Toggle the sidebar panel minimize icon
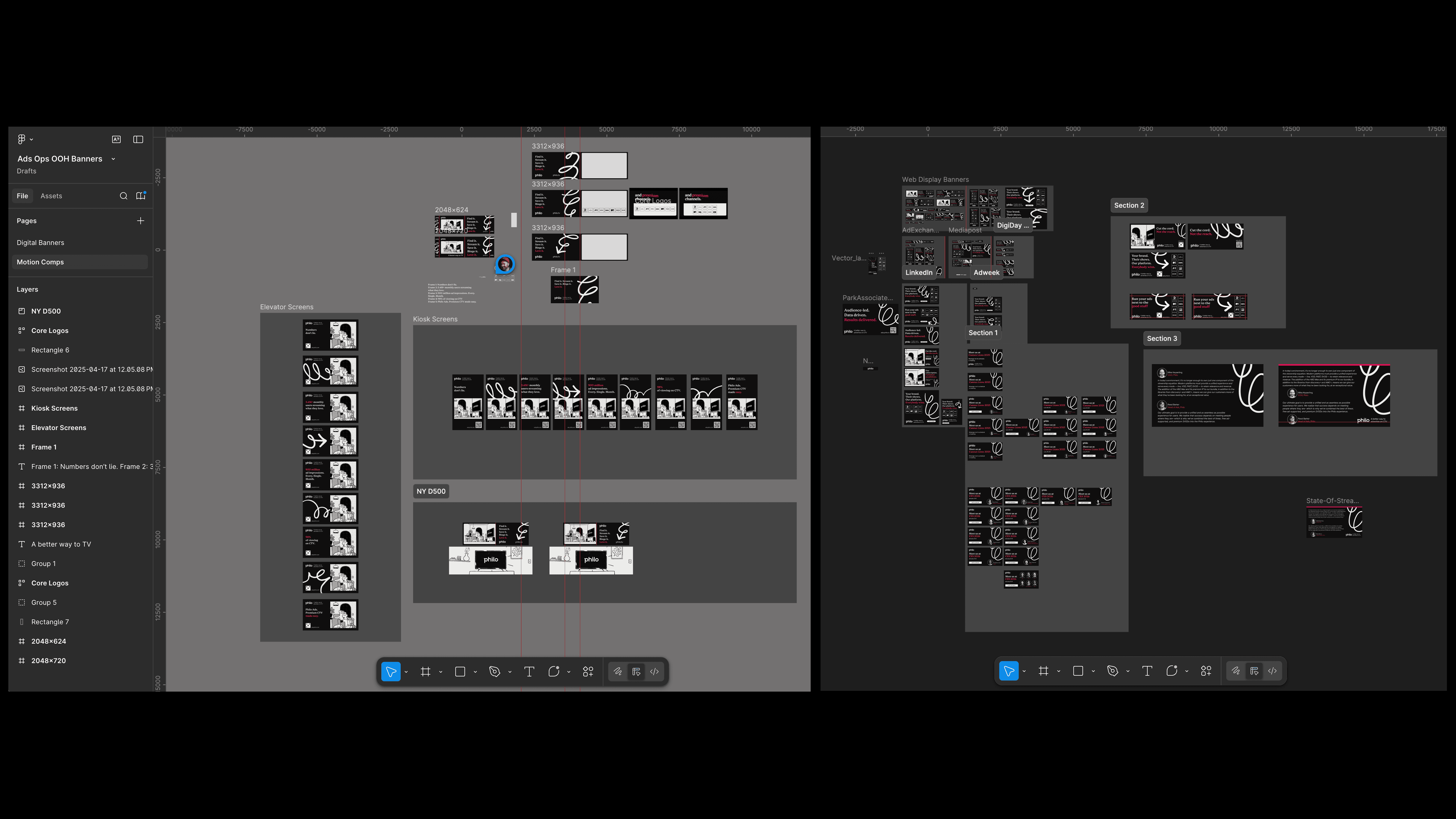This screenshot has height=819, width=1456. (x=138, y=140)
